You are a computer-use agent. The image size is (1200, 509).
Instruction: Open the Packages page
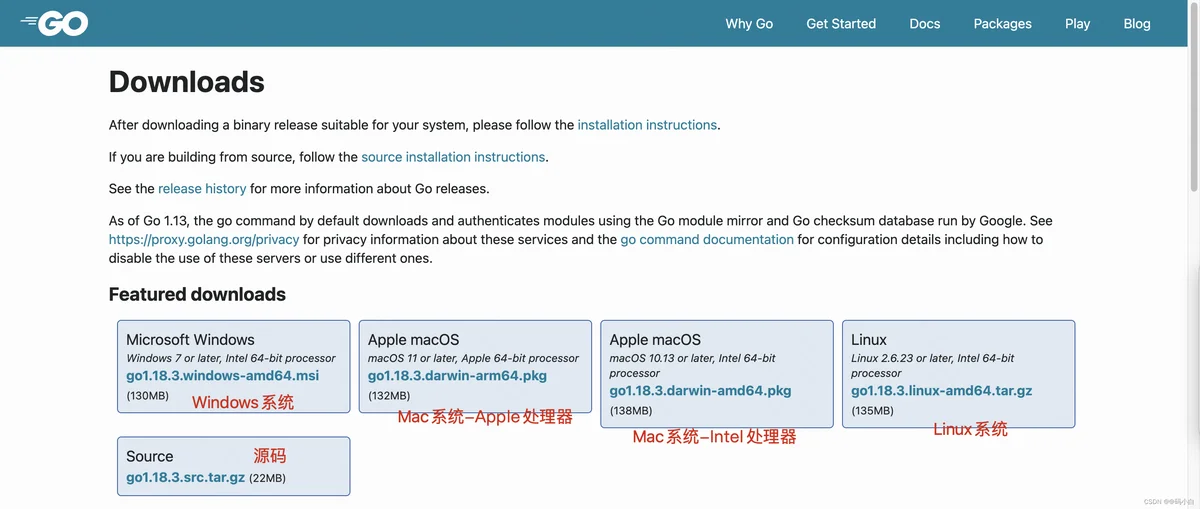tap(1002, 24)
